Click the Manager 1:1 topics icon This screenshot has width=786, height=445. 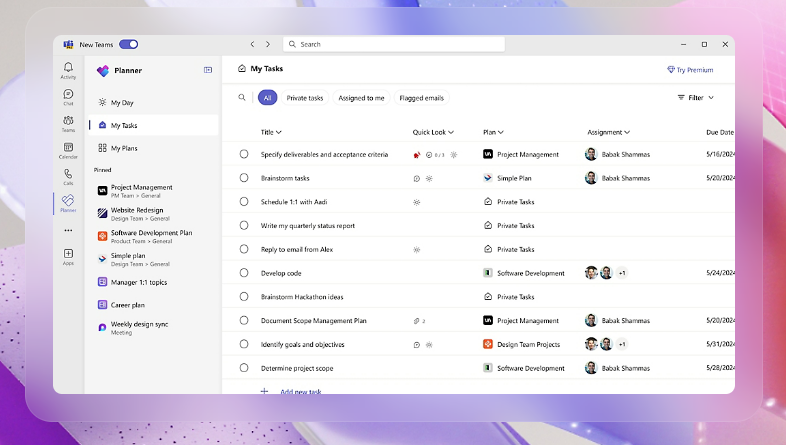click(102, 282)
